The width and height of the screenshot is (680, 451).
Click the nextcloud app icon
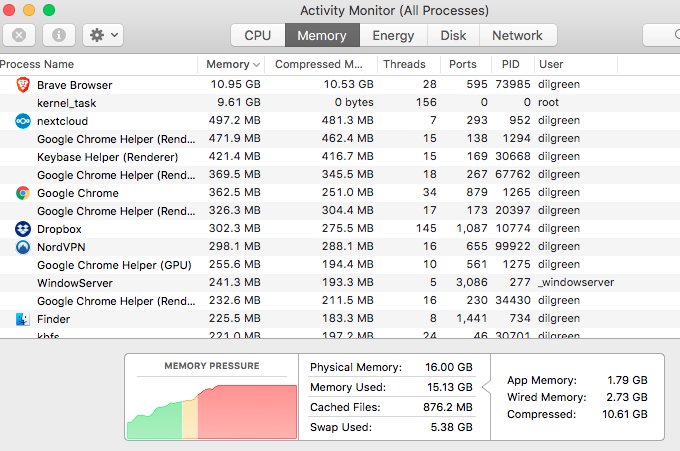coord(23,121)
